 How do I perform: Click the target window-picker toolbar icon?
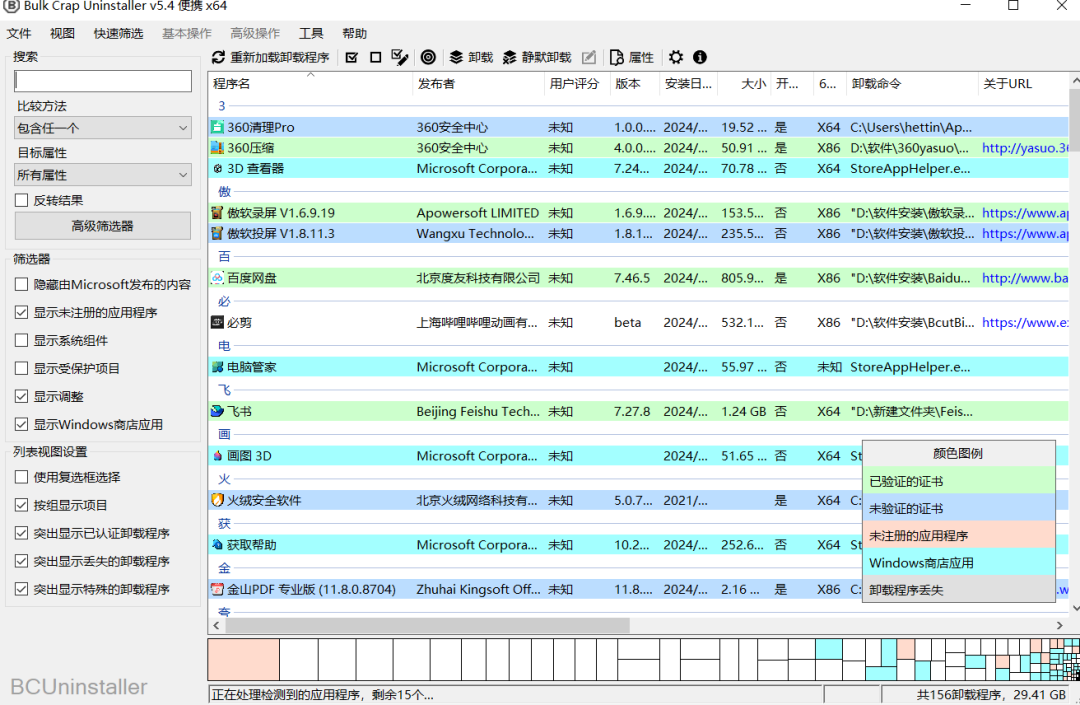click(x=428, y=57)
